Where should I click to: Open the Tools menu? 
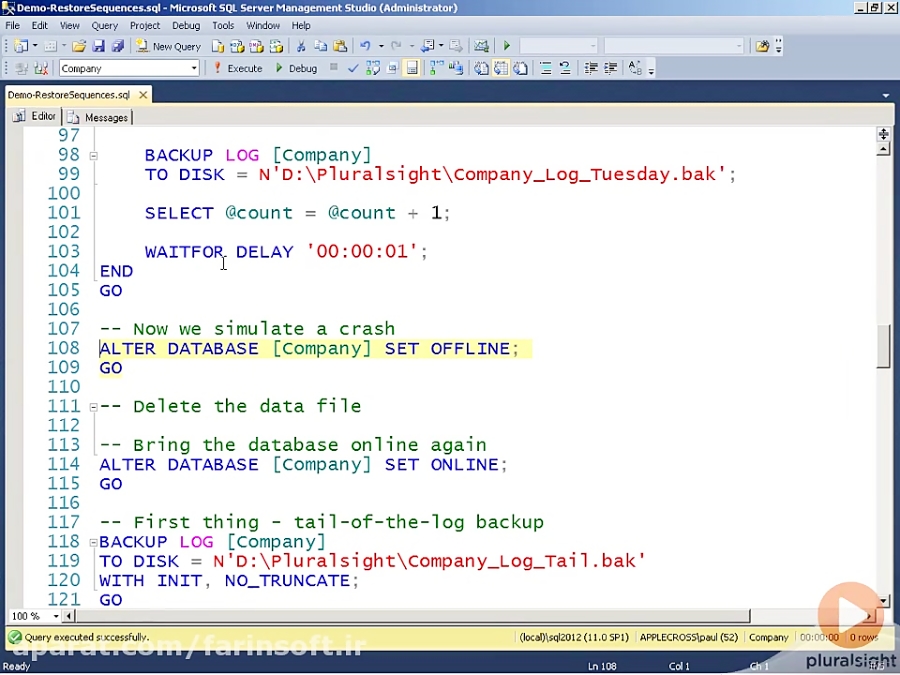tap(222, 25)
